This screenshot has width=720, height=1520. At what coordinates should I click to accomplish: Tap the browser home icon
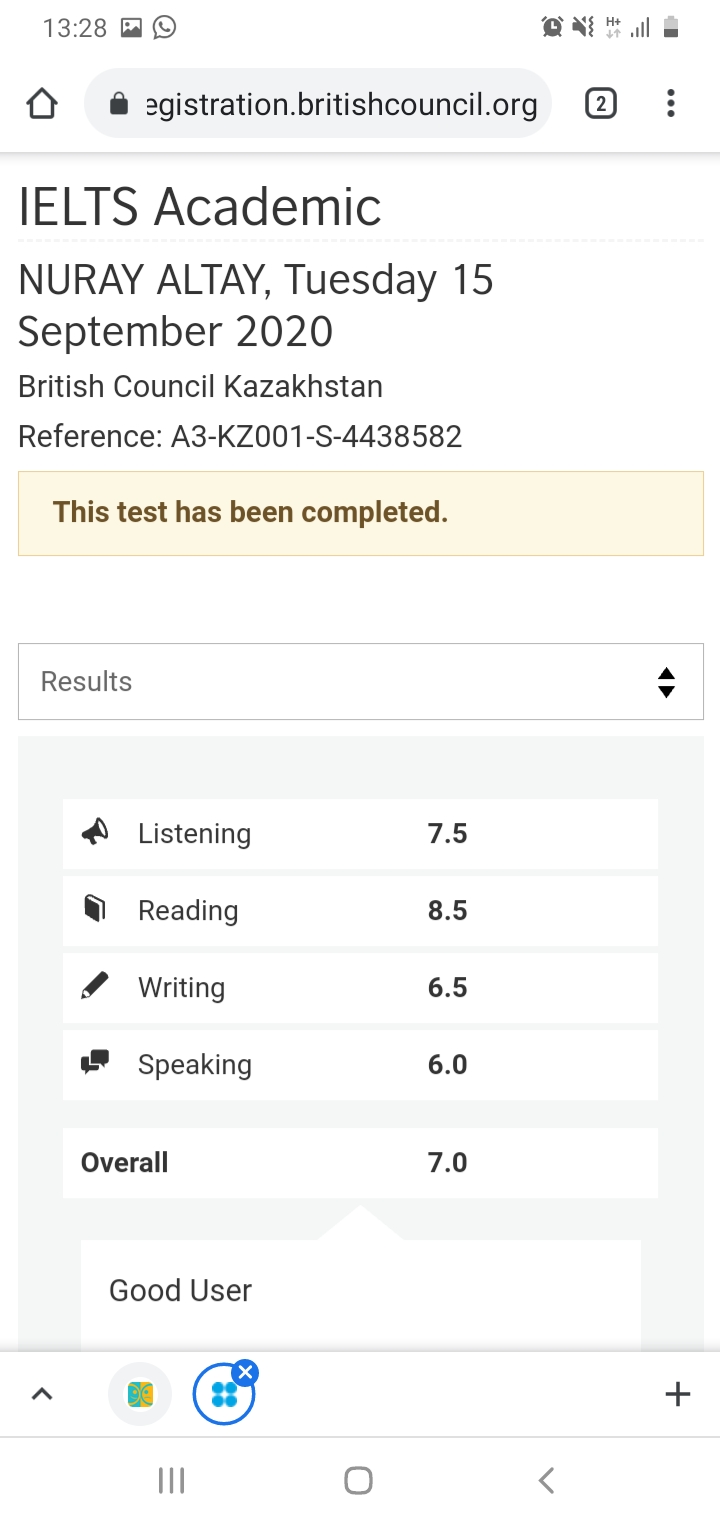[42, 104]
